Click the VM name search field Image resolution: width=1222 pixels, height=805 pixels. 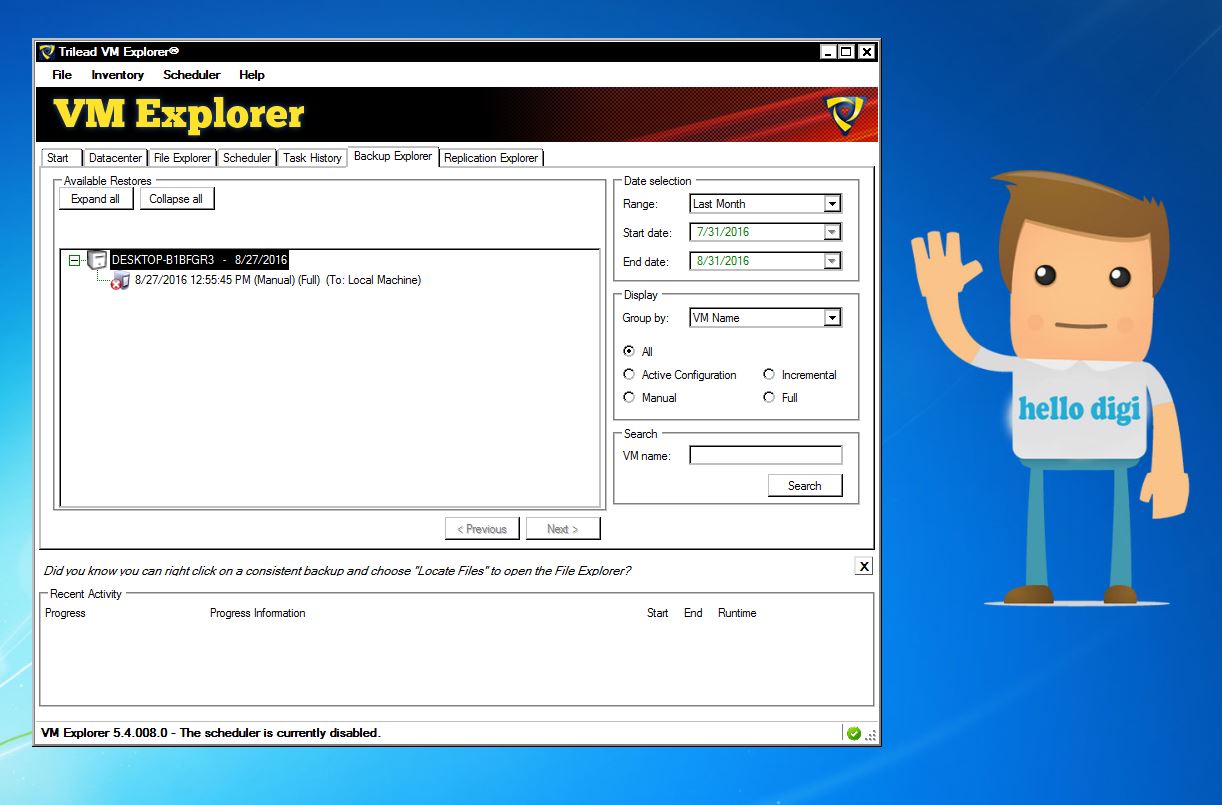pos(766,455)
